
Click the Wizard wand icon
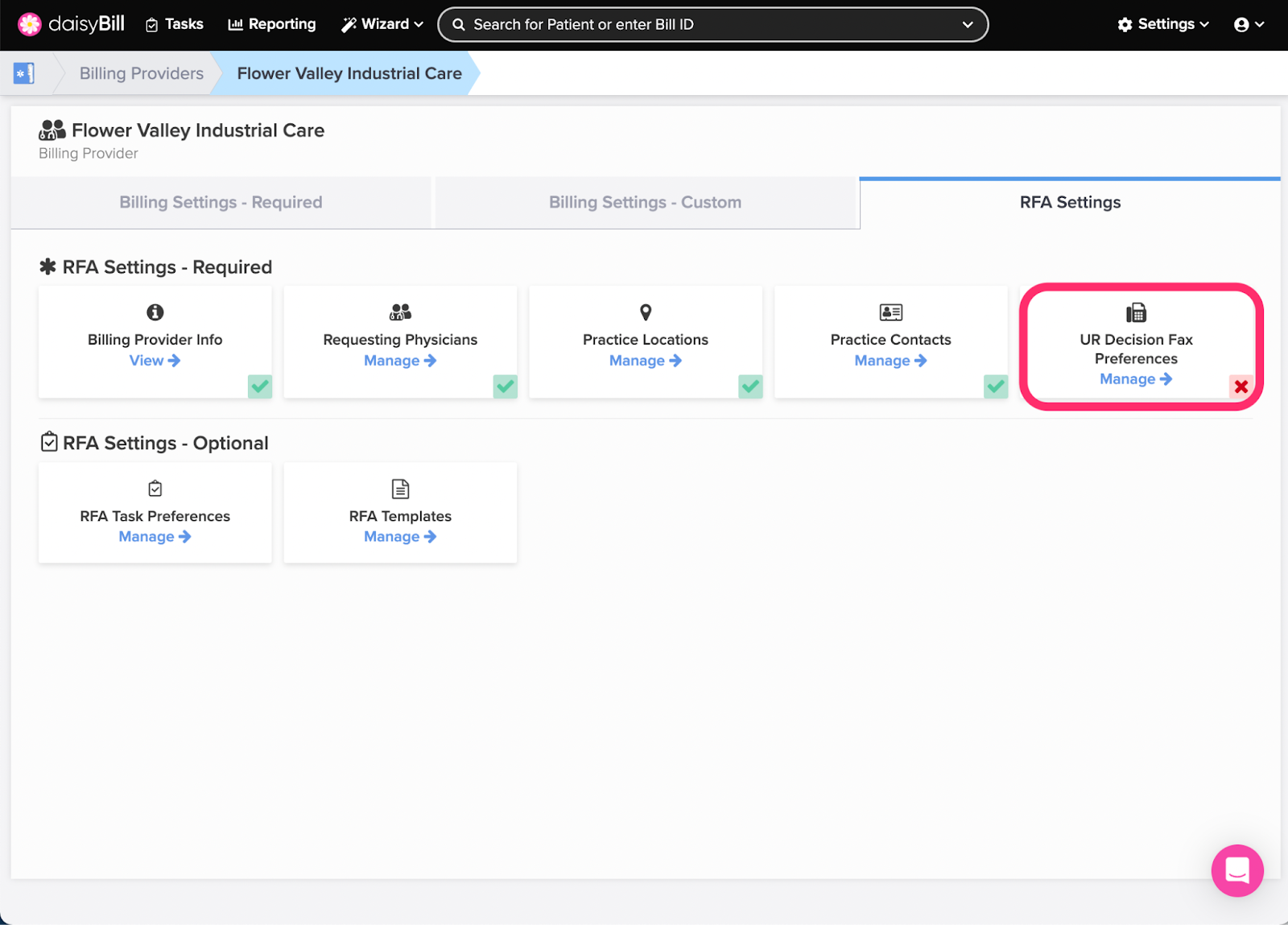[349, 25]
